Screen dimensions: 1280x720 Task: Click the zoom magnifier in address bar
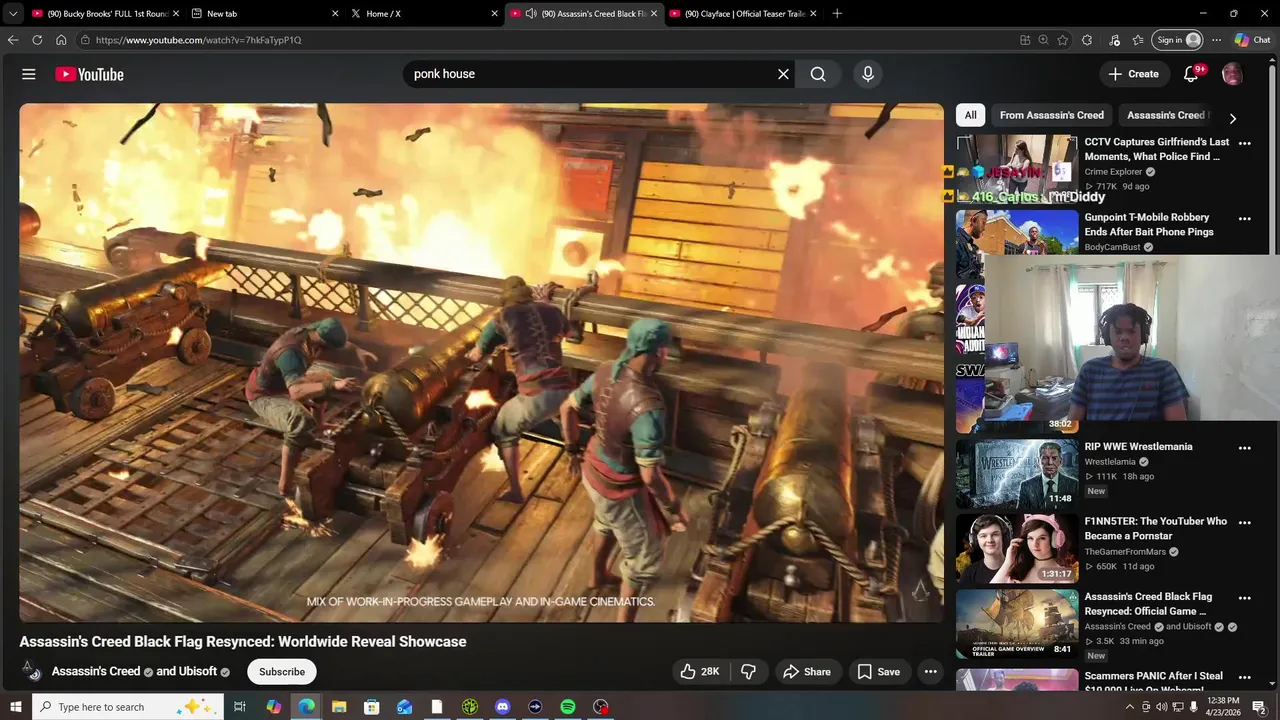click(x=1043, y=40)
